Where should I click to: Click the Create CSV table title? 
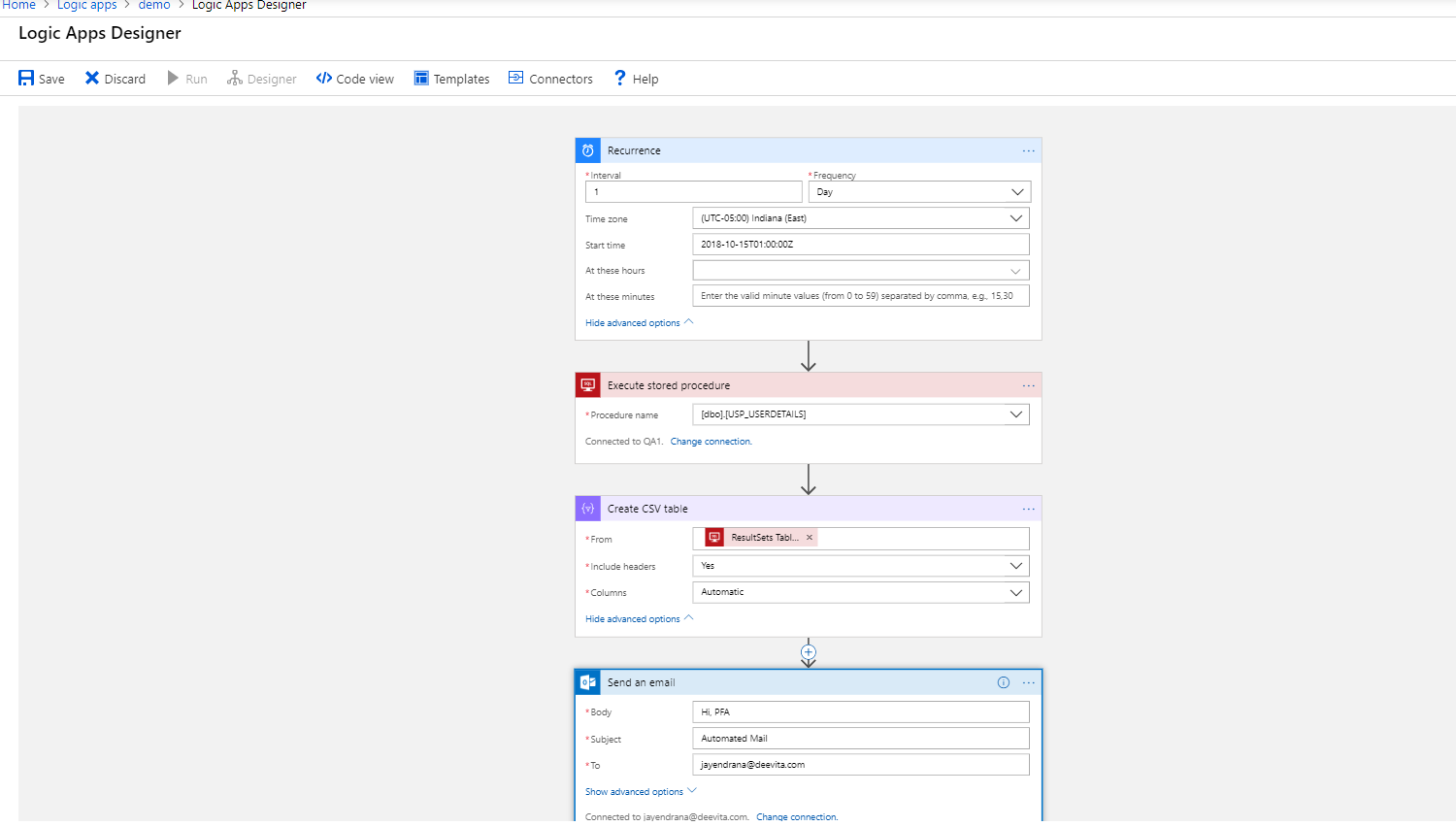(647, 509)
